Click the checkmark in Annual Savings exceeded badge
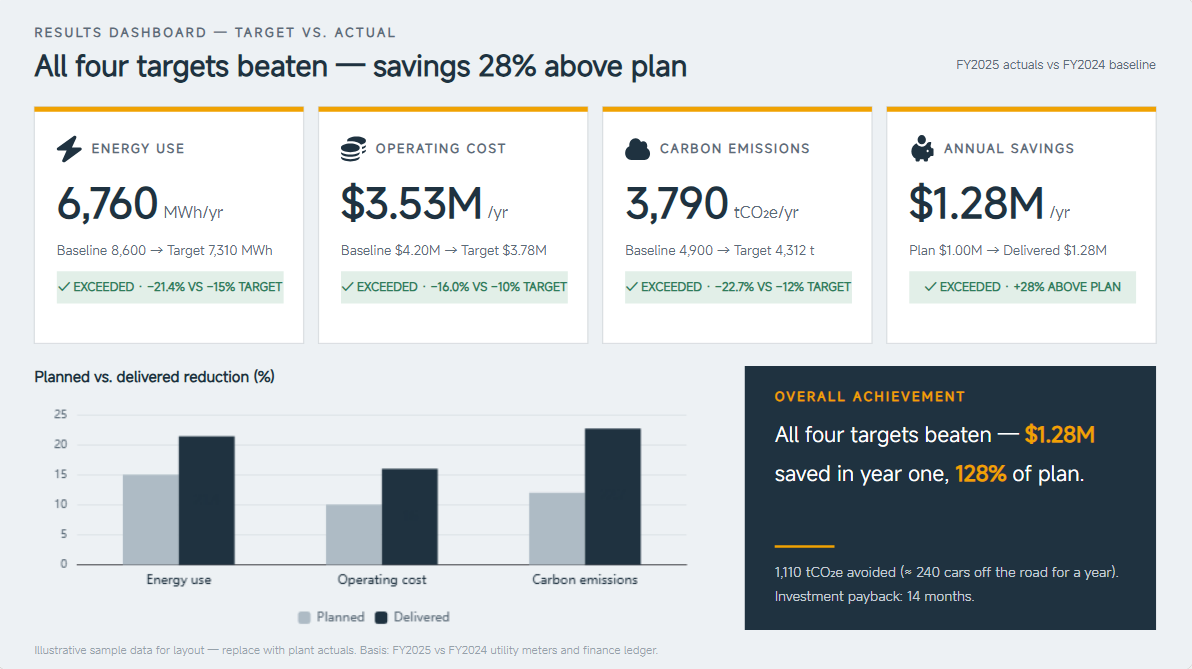 (x=930, y=287)
